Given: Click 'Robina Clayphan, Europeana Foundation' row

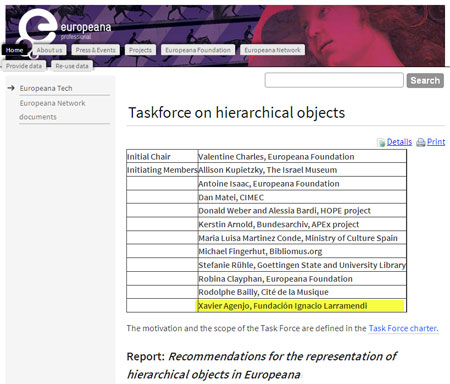Looking at the screenshot, I should [x=302, y=279].
